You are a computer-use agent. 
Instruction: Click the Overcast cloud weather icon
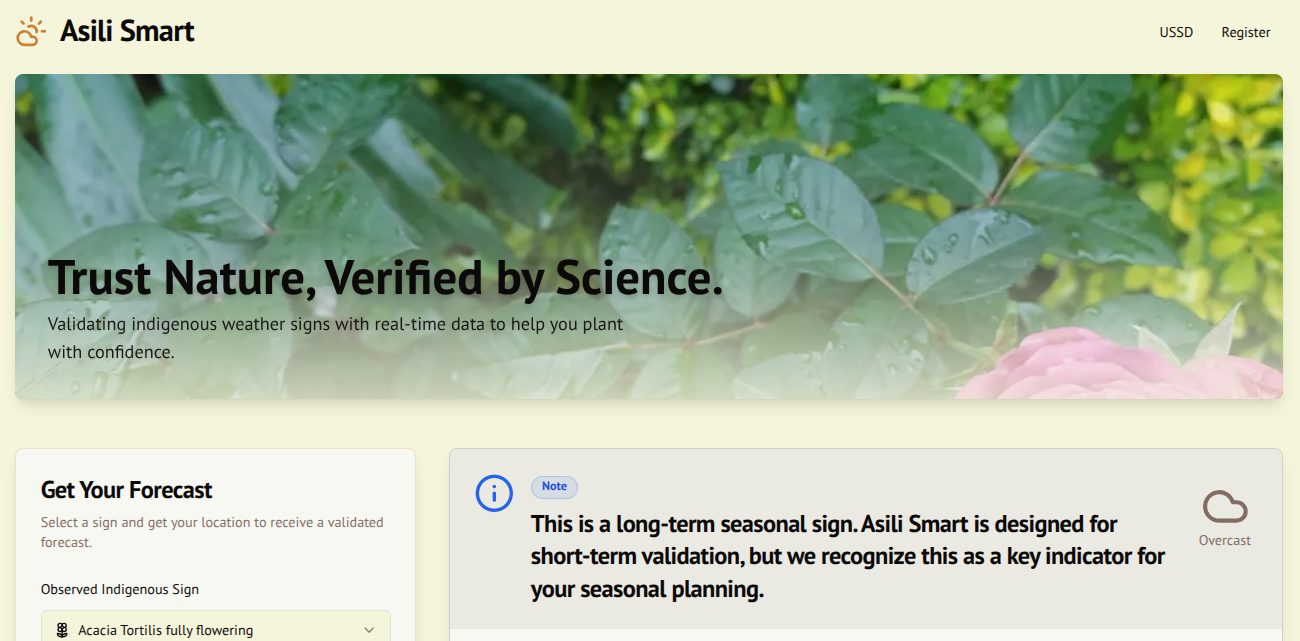pyautogui.click(x=1224, y=507)
